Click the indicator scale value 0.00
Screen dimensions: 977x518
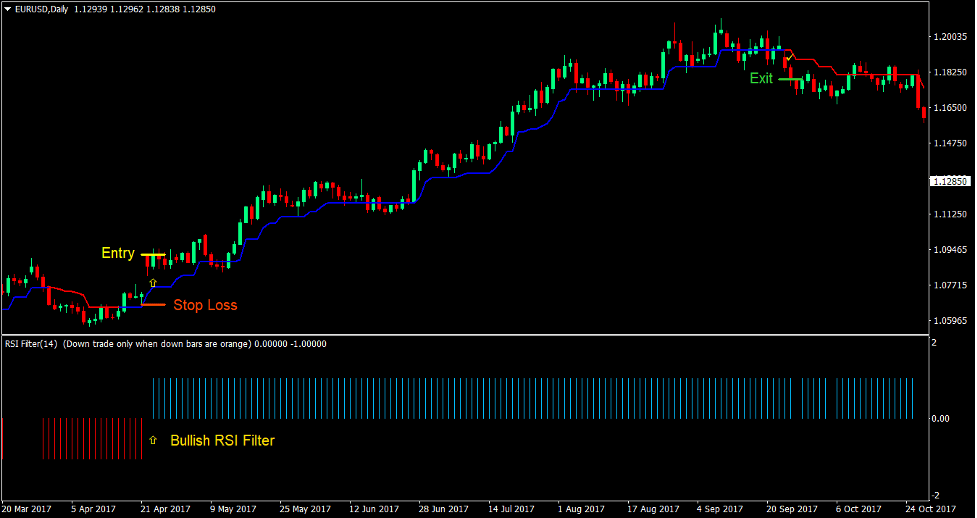(941, 419)
